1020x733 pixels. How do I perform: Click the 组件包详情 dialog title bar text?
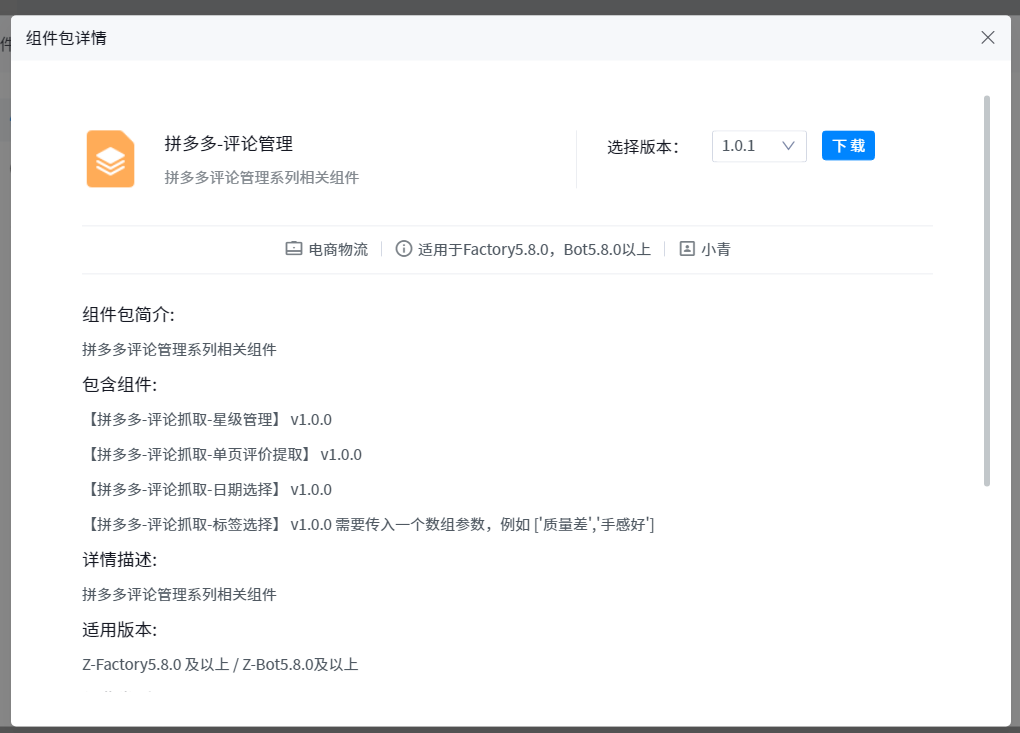point(66,38)
